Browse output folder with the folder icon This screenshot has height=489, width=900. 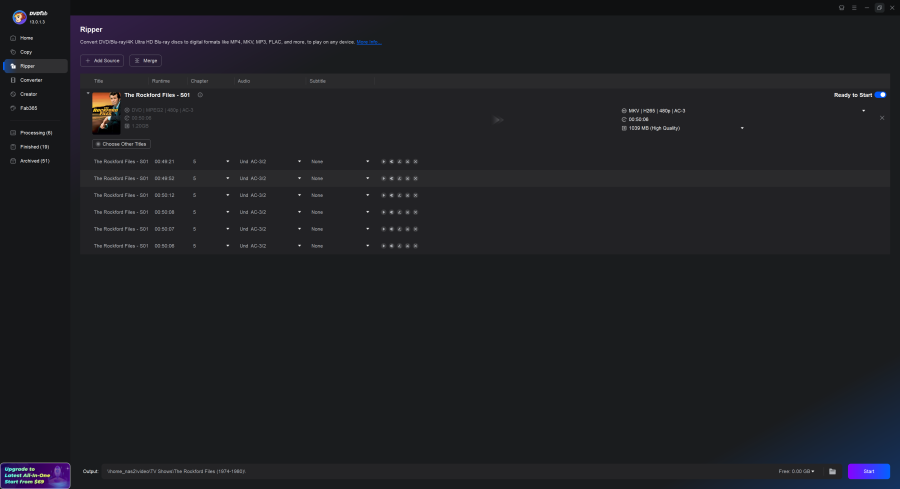tap(832, 471)
